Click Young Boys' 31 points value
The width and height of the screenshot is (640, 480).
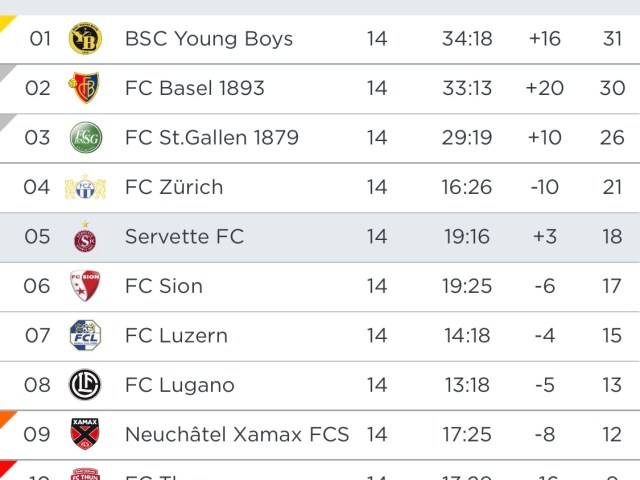(x=612, y=39)
